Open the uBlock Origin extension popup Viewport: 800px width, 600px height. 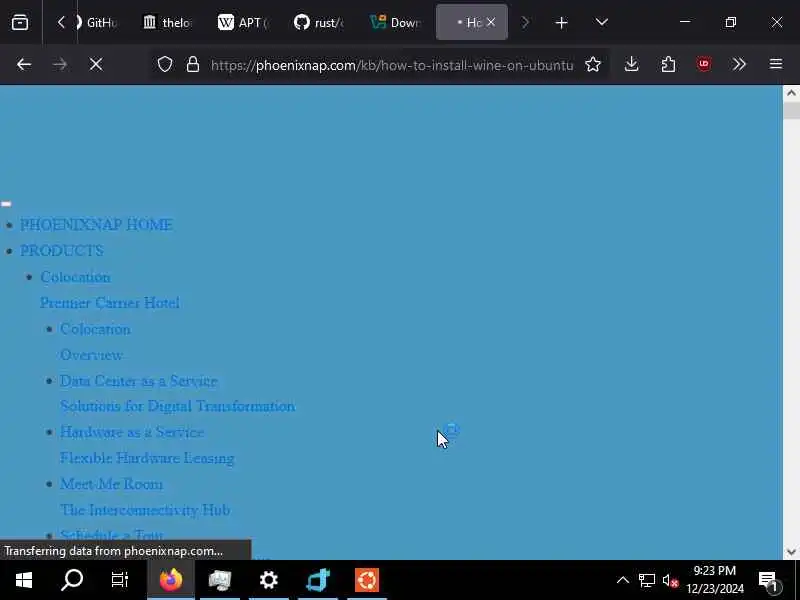coord(704,64)
